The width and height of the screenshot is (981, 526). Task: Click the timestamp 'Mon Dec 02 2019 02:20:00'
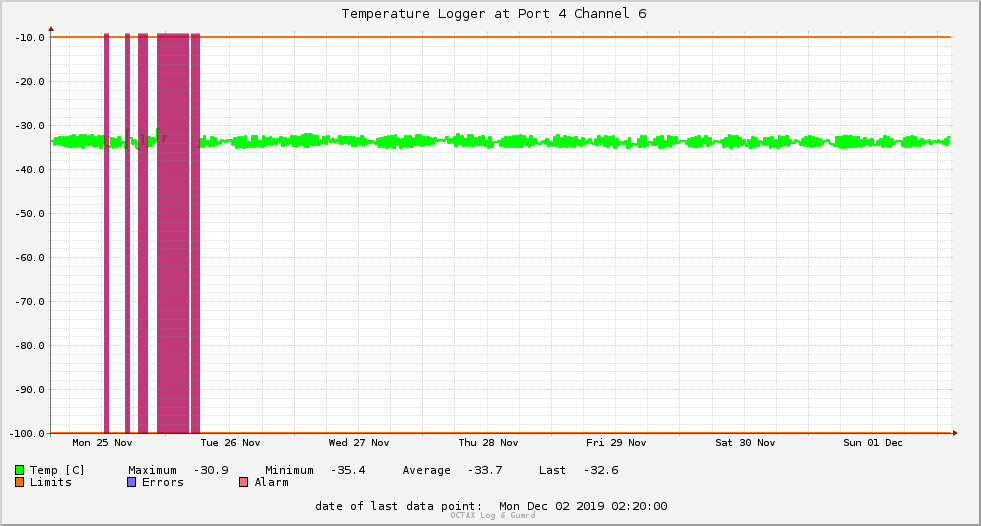[583, 506]
